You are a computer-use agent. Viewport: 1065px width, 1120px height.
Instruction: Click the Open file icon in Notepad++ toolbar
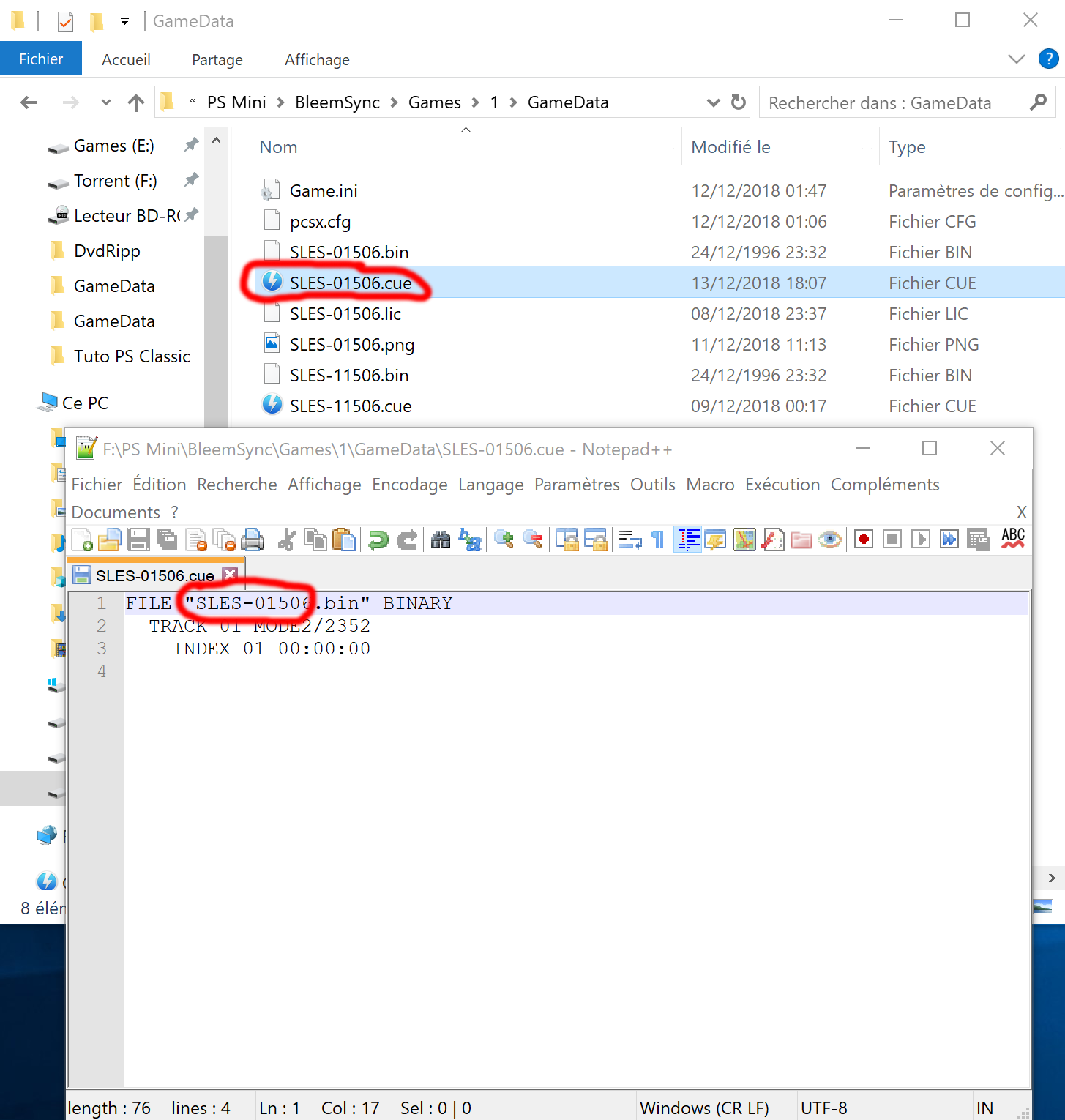110,540
